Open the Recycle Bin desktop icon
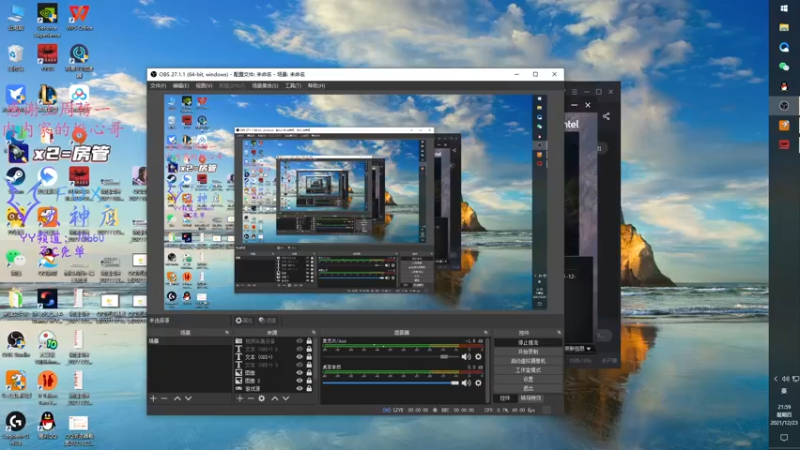Screen dimensions: 800x450 click(x=16, y=58)
